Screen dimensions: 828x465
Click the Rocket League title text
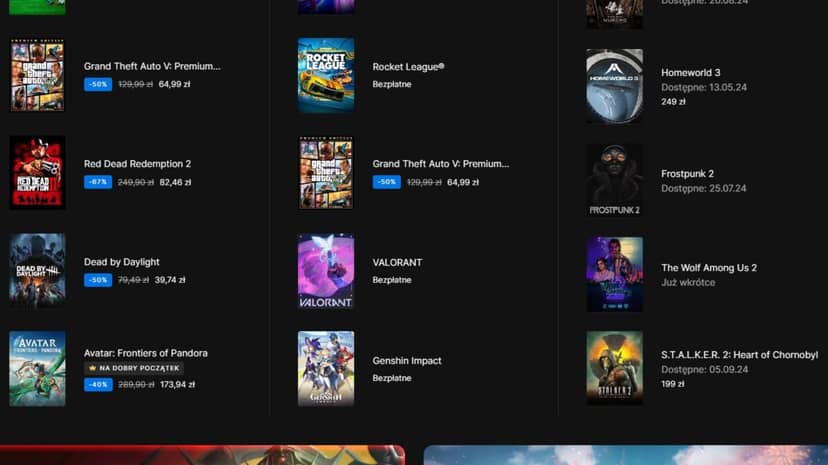[408, 67]
